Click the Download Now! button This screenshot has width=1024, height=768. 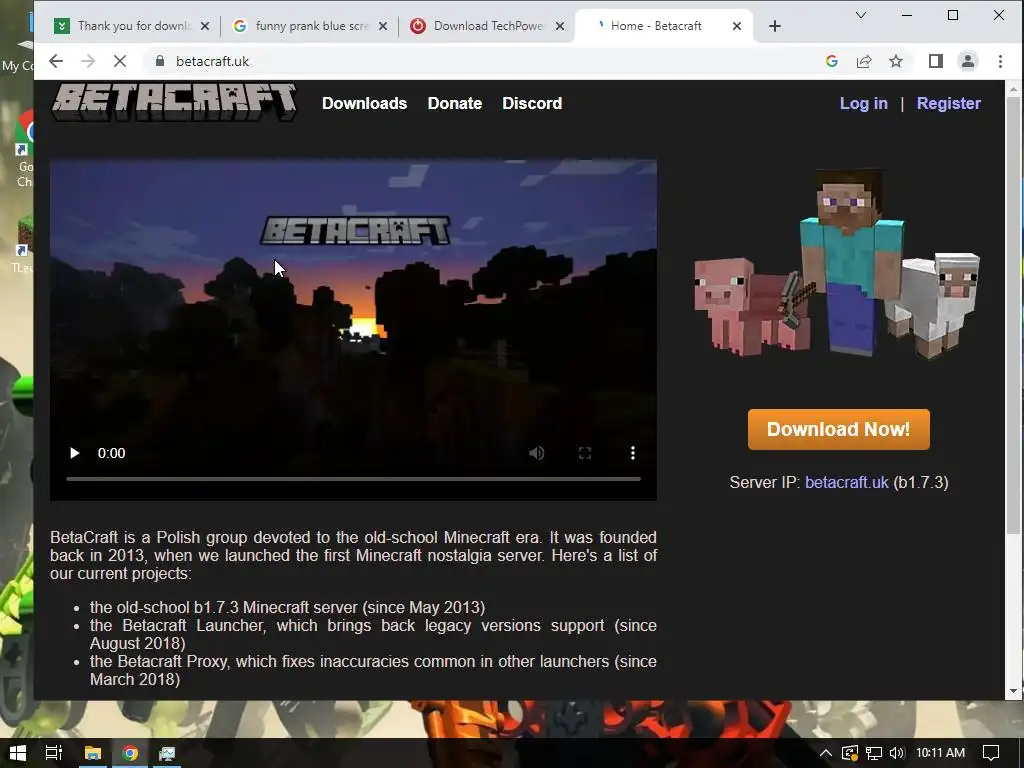point(839,429)
